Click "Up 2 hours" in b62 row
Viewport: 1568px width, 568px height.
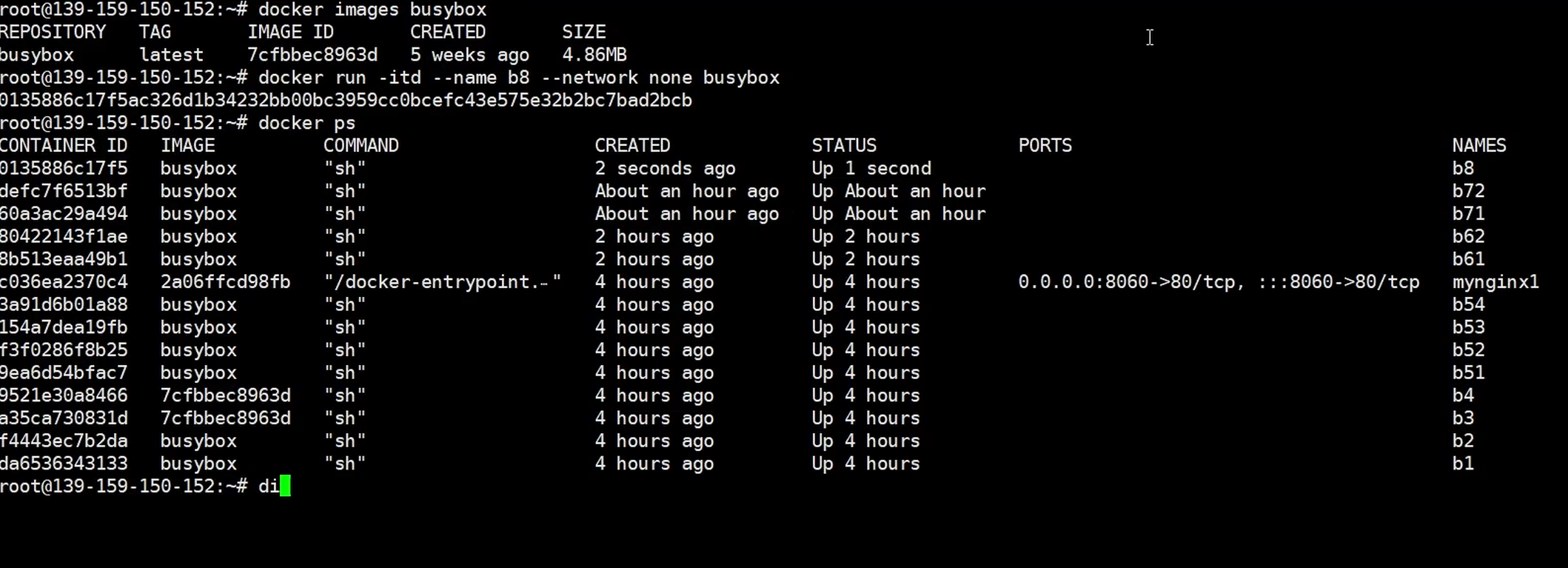click(866, 236)
